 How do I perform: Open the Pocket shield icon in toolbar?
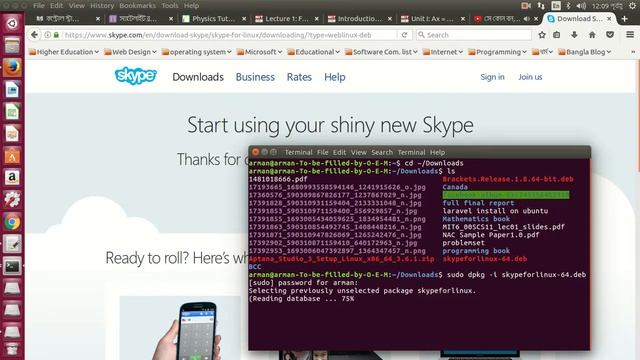pyautogui.click(x=610, y=35)
